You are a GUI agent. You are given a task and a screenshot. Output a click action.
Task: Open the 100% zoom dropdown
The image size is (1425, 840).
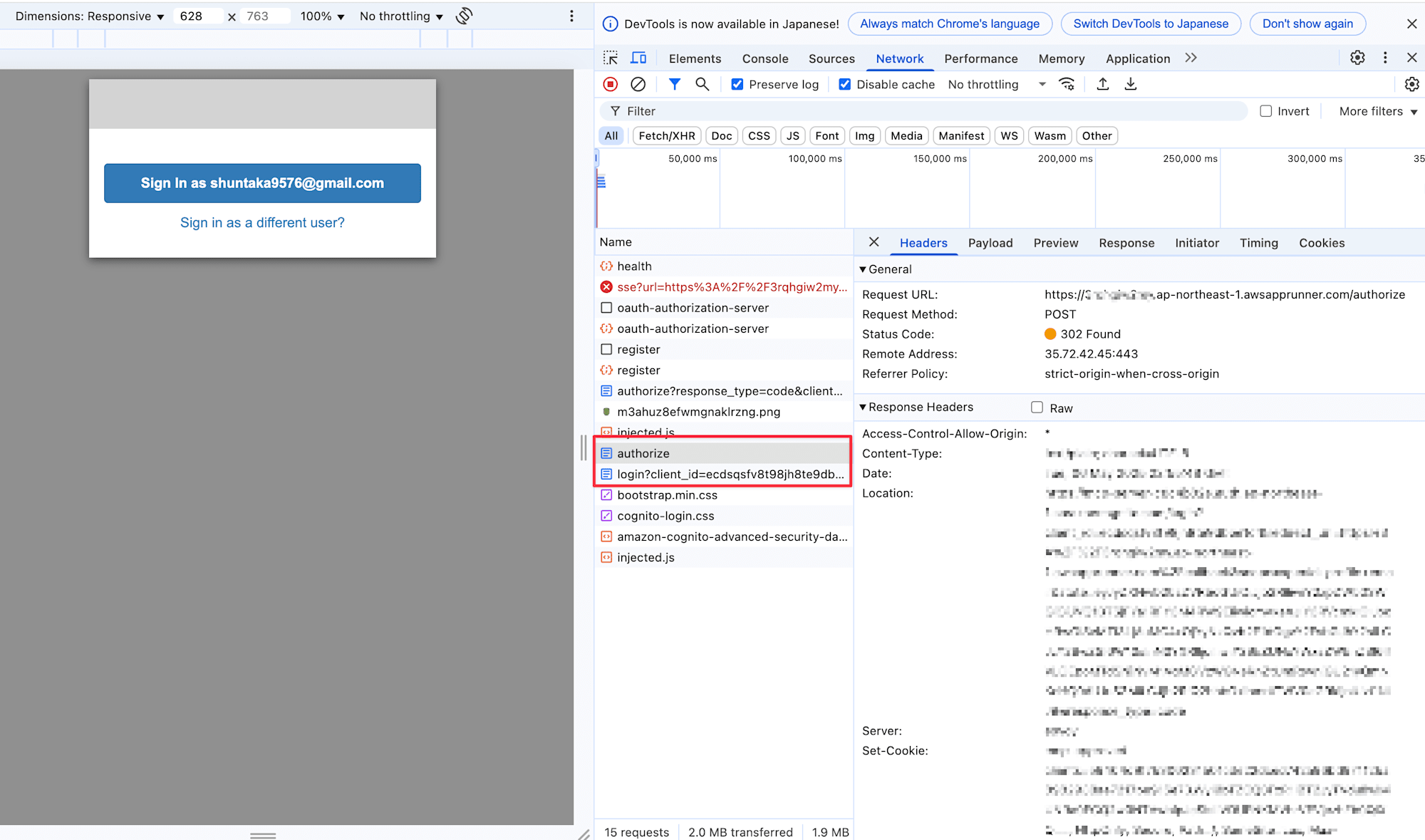(x=322, y=16)
